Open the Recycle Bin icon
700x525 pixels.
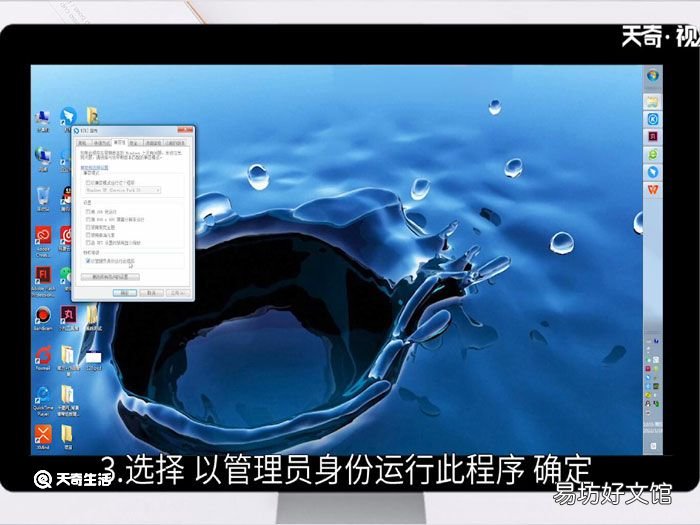[43, 199]
